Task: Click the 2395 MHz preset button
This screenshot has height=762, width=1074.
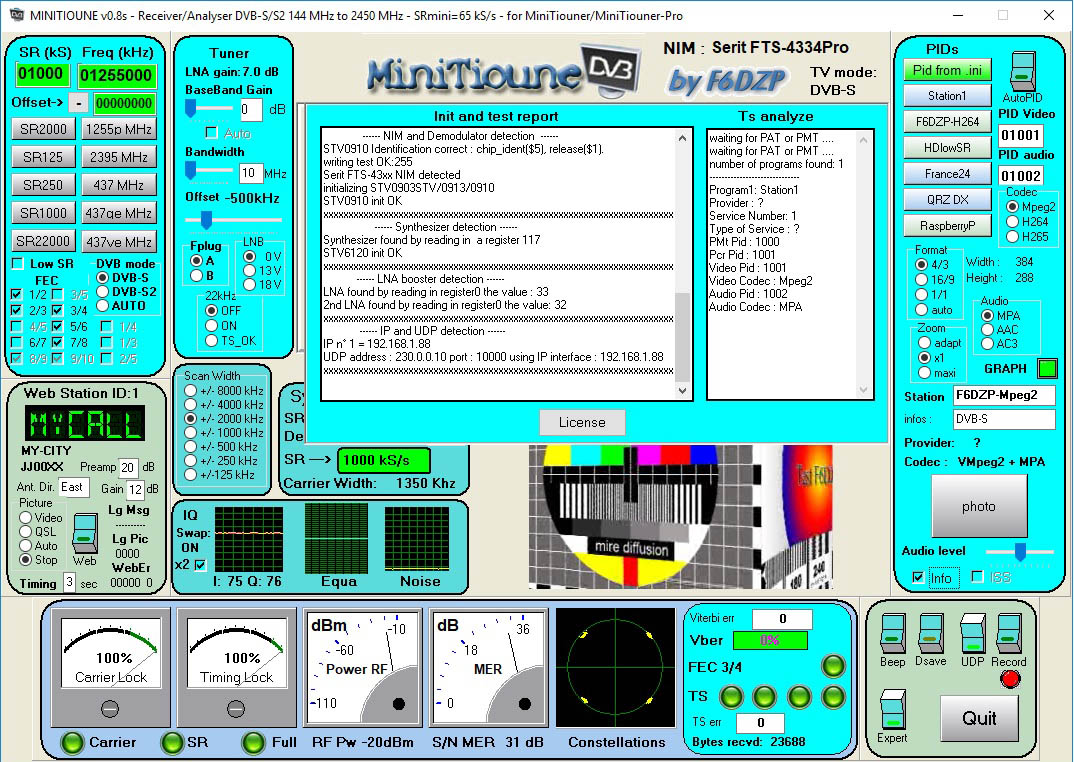Action: (x=118, y=157)
